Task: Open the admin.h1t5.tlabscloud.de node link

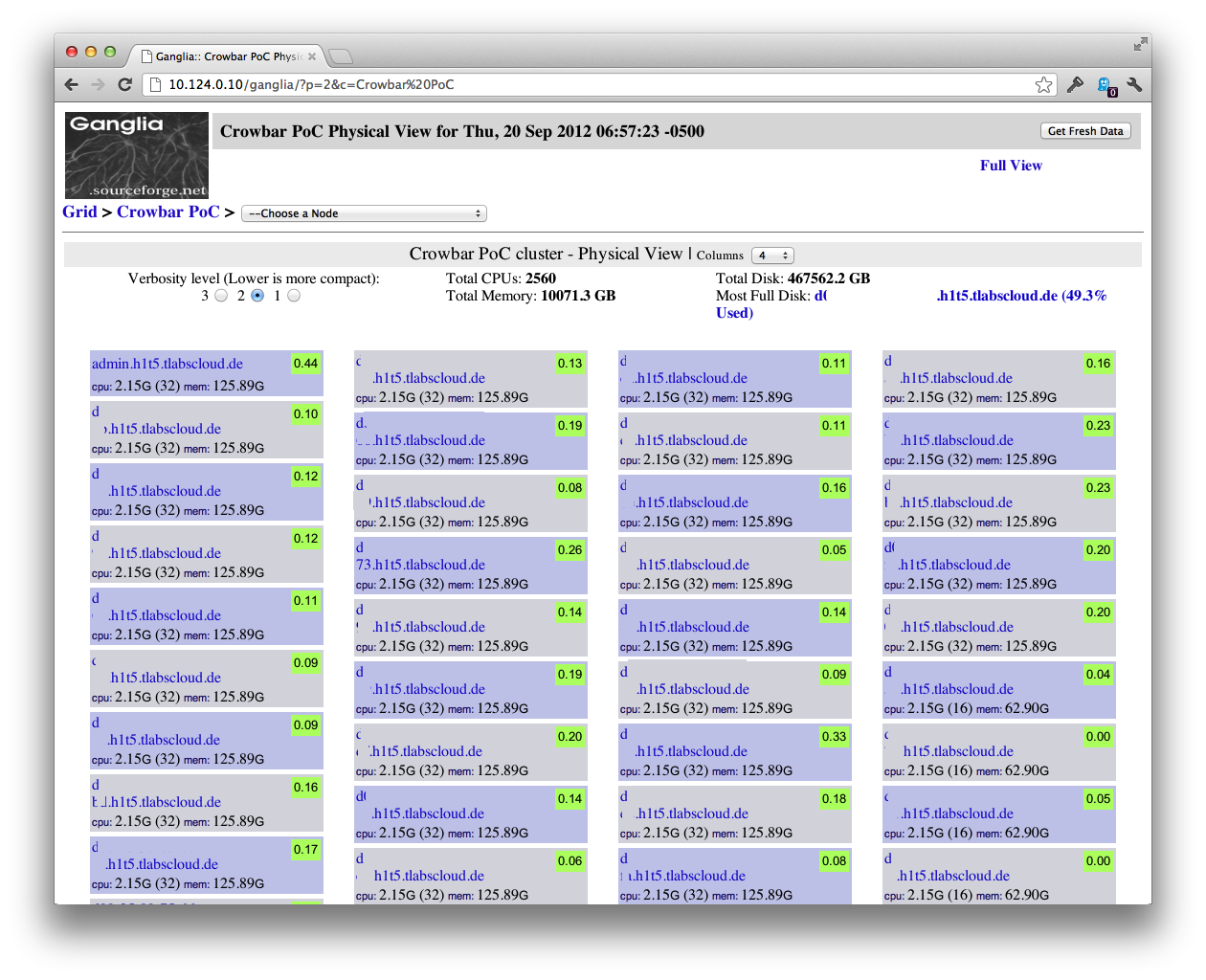Action: (x=167, y=364)
